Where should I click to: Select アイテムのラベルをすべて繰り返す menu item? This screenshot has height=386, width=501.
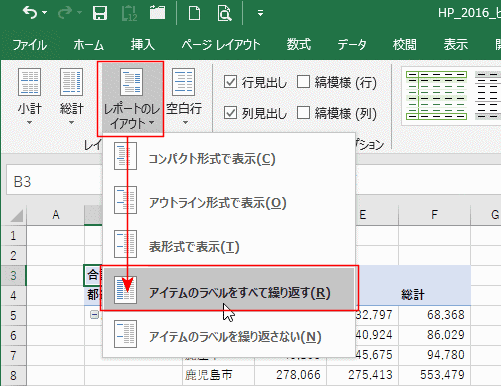[229, 289]
